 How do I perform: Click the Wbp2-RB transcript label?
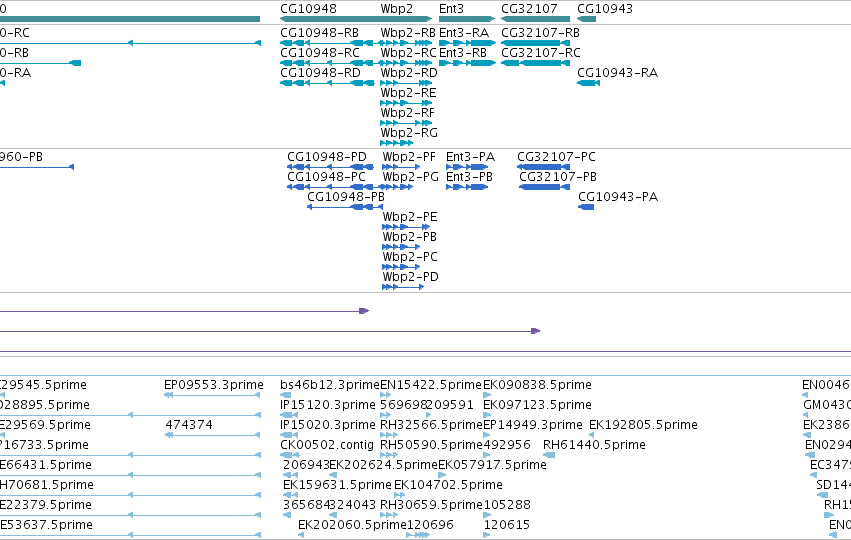[x=408, y=33]
